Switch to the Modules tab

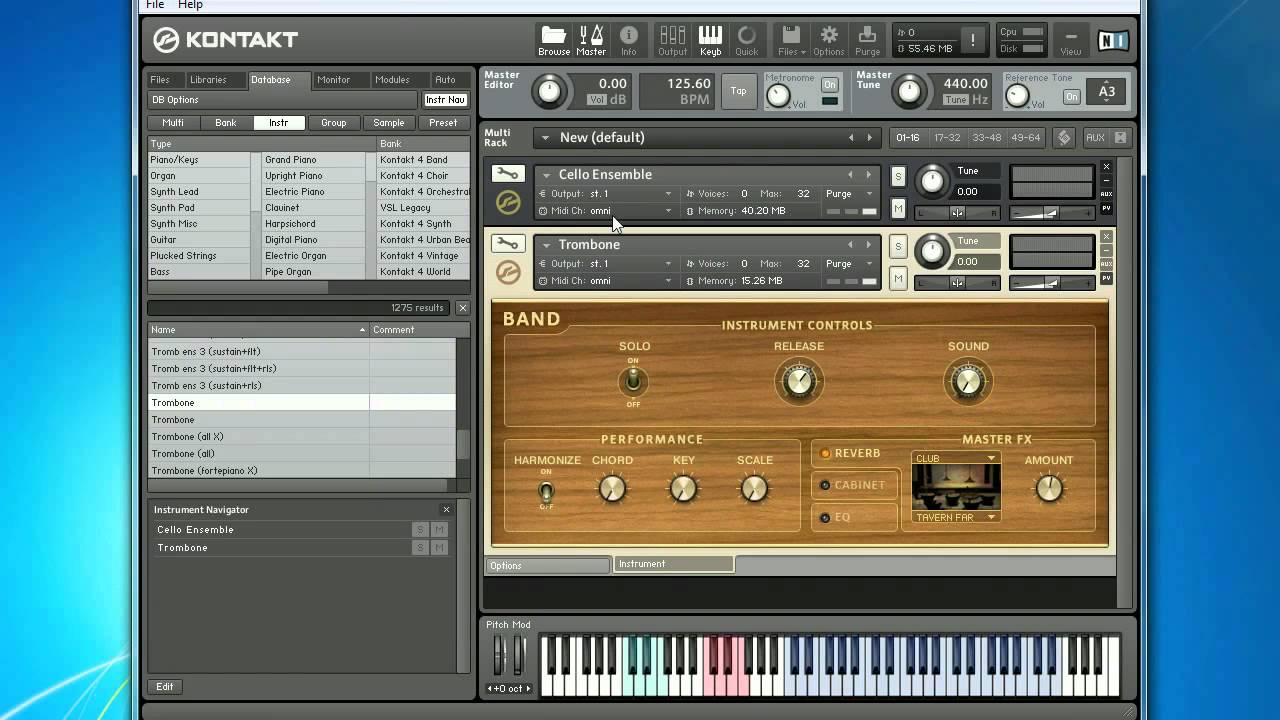[x=392, y=80]
